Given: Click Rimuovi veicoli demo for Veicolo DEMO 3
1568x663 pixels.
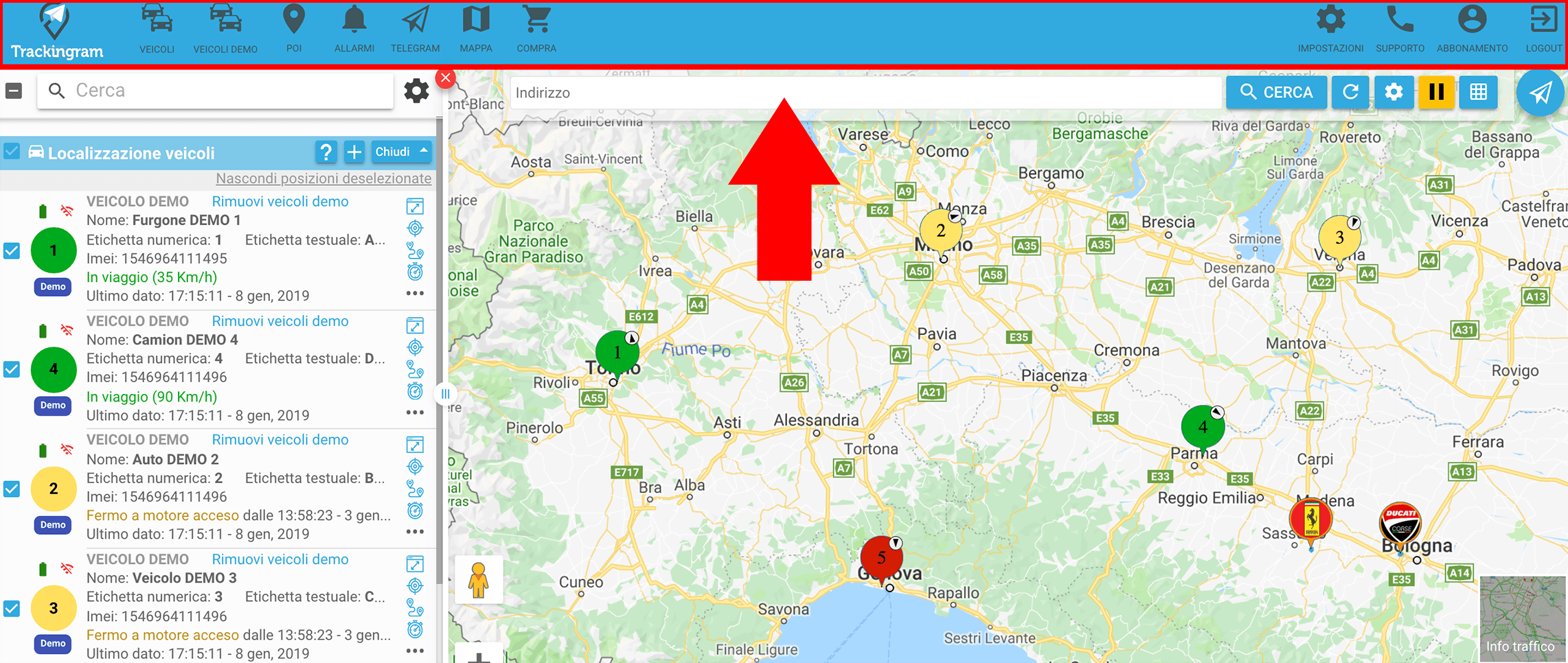Looking at the screenshot, I should point(280,559).
